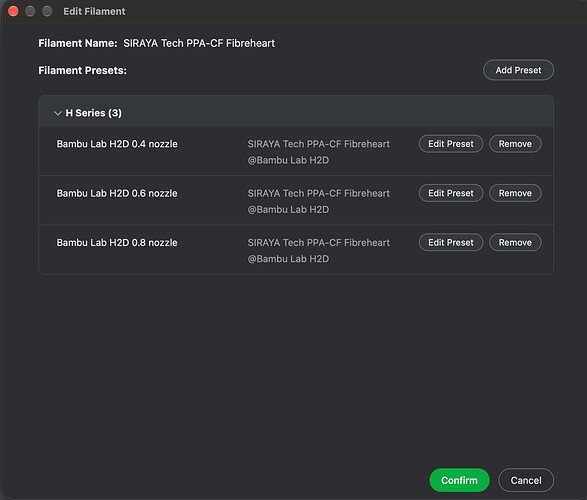Confirm the filament changes
Viewport: 587px width, 500px height.
459,480
